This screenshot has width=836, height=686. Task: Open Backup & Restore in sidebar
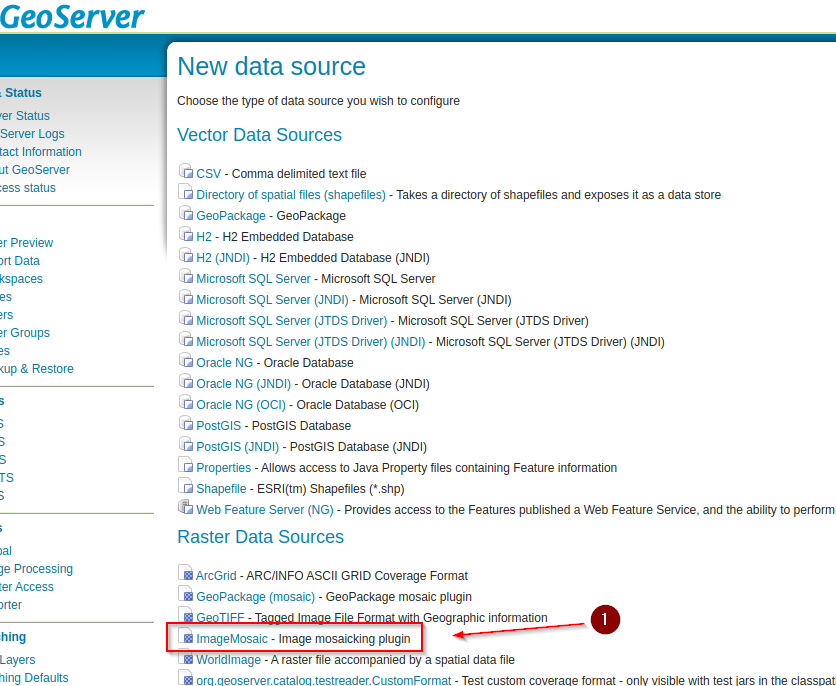pos(37,369)
